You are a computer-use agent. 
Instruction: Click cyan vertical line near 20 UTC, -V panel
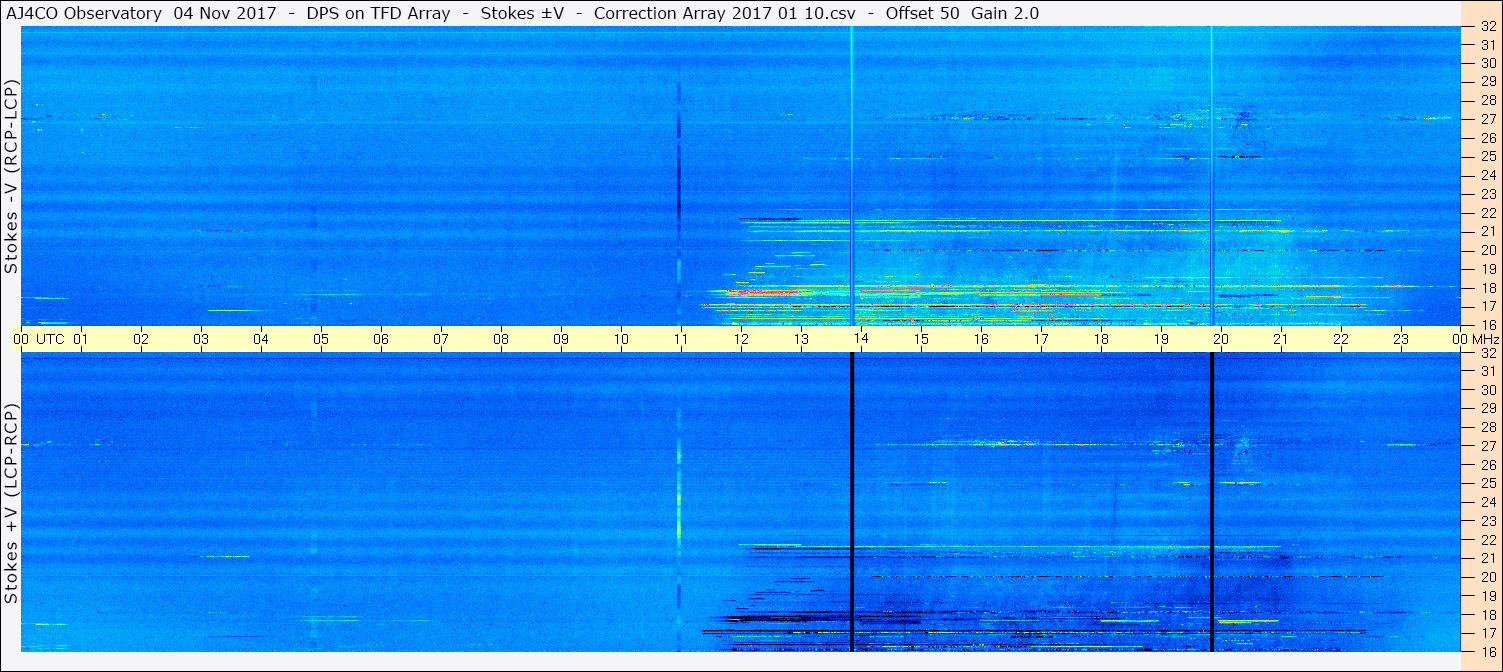pos(1212,176)
